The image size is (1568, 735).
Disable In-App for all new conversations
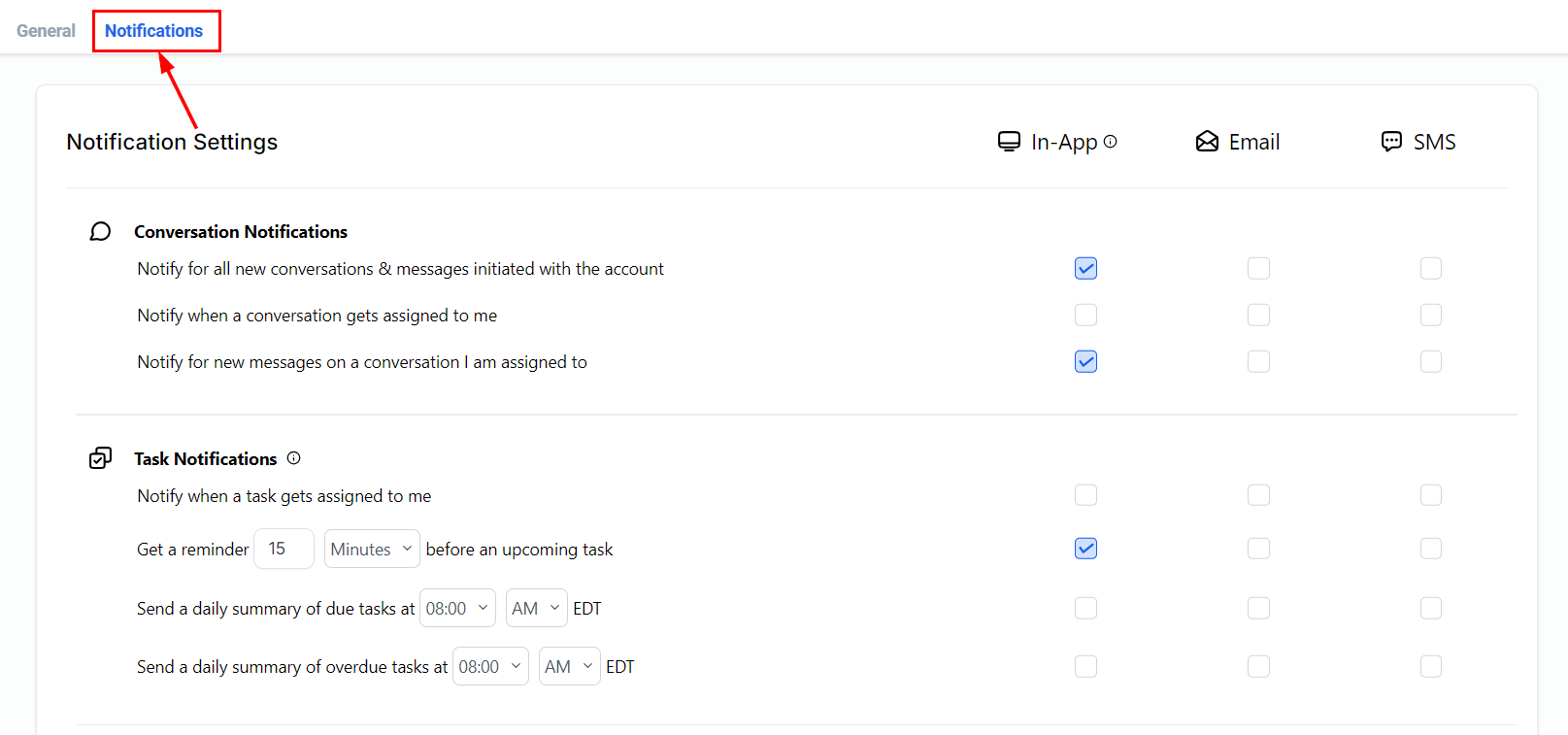tap(1085, 268)
